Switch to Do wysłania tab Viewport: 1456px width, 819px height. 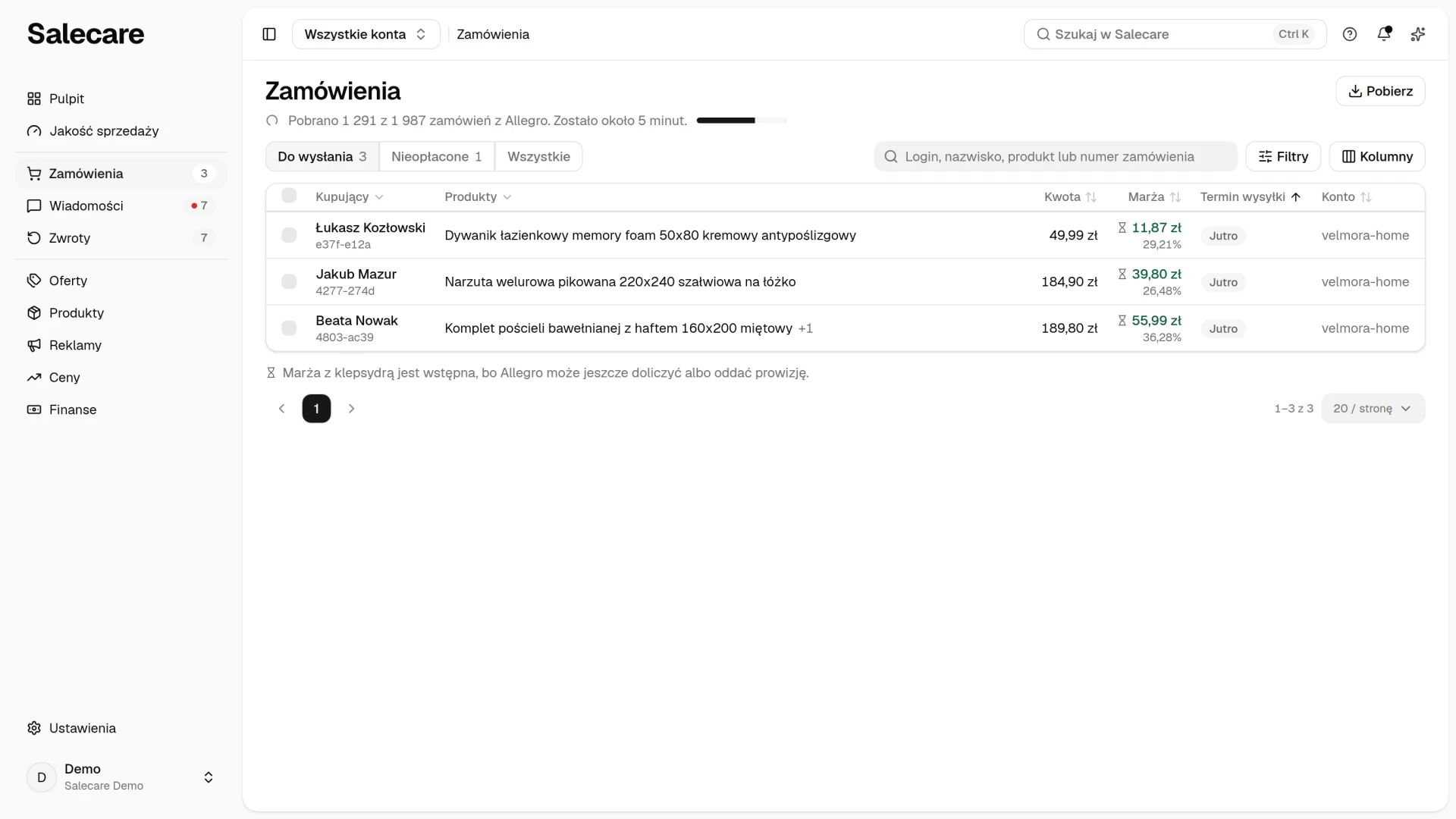[322, 157]
